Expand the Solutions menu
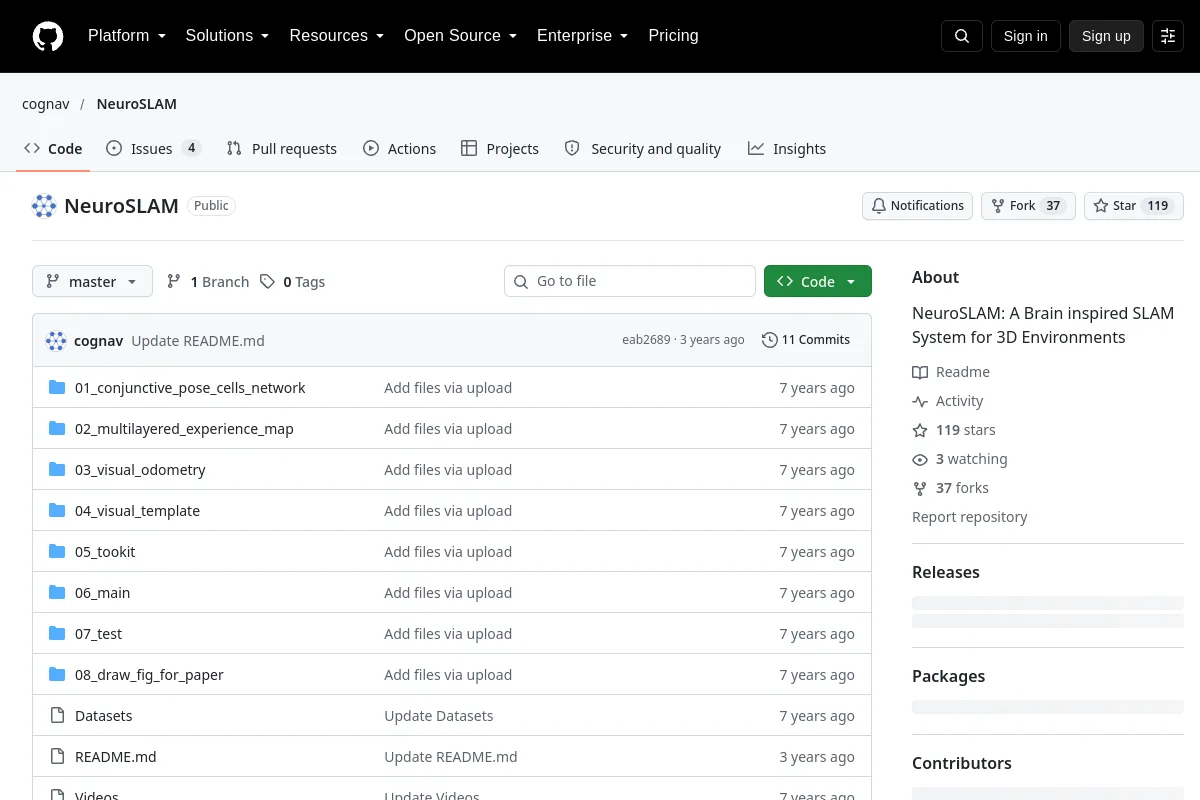The image size is (1200, 800). 227,36
